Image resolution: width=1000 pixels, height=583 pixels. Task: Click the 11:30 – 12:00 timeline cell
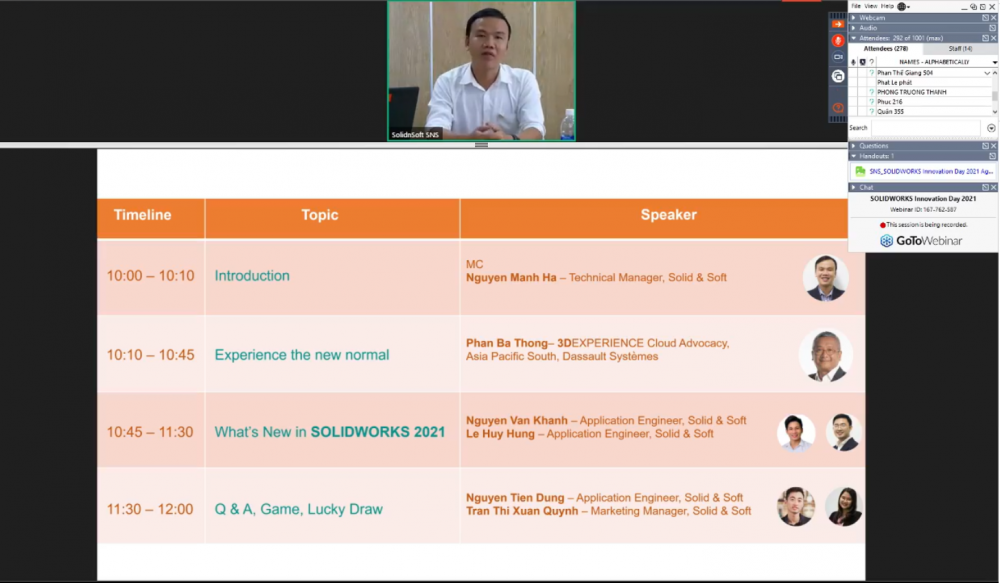151,505
